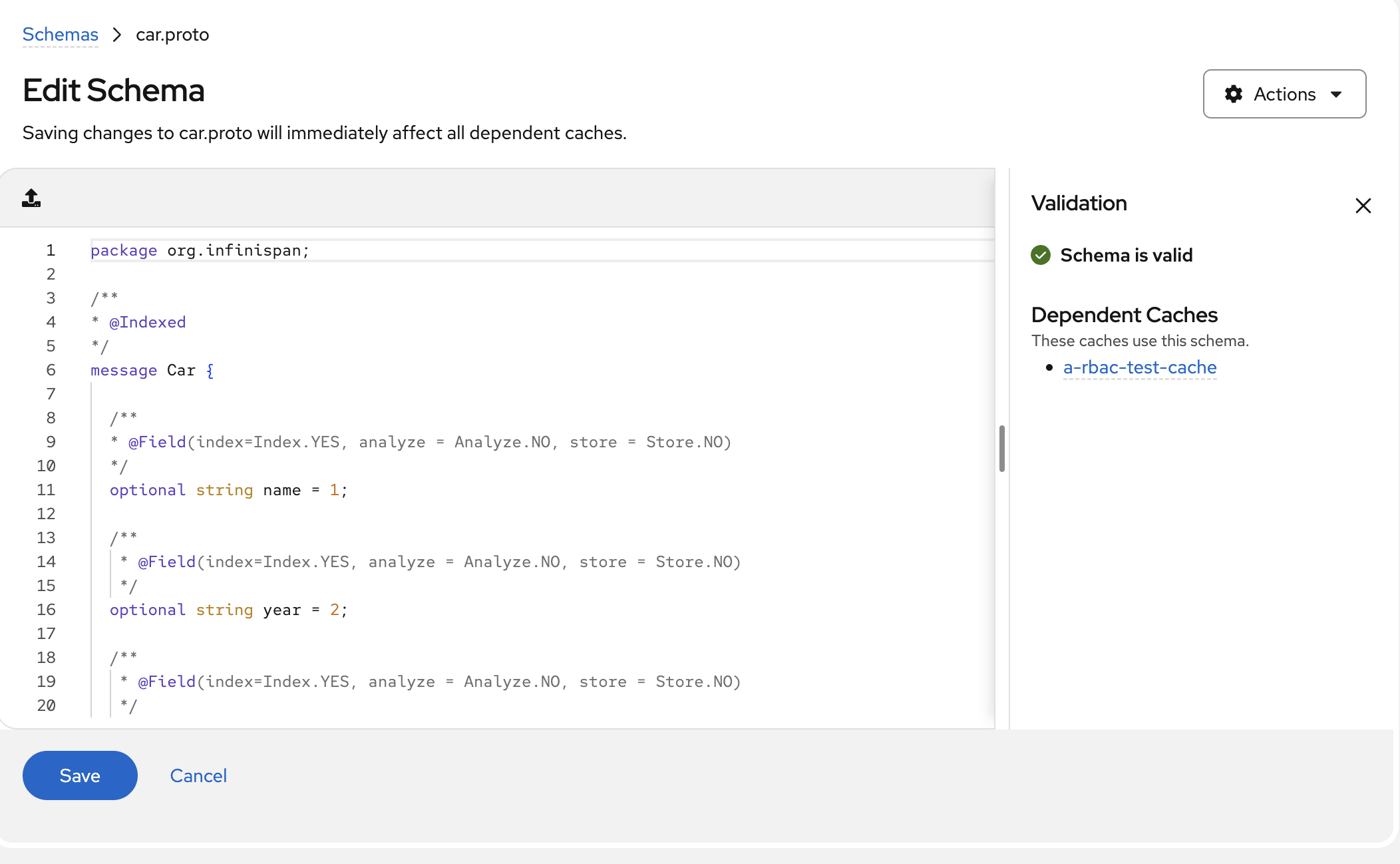Click the car.proto breadcrumb text

click(172, 35)
